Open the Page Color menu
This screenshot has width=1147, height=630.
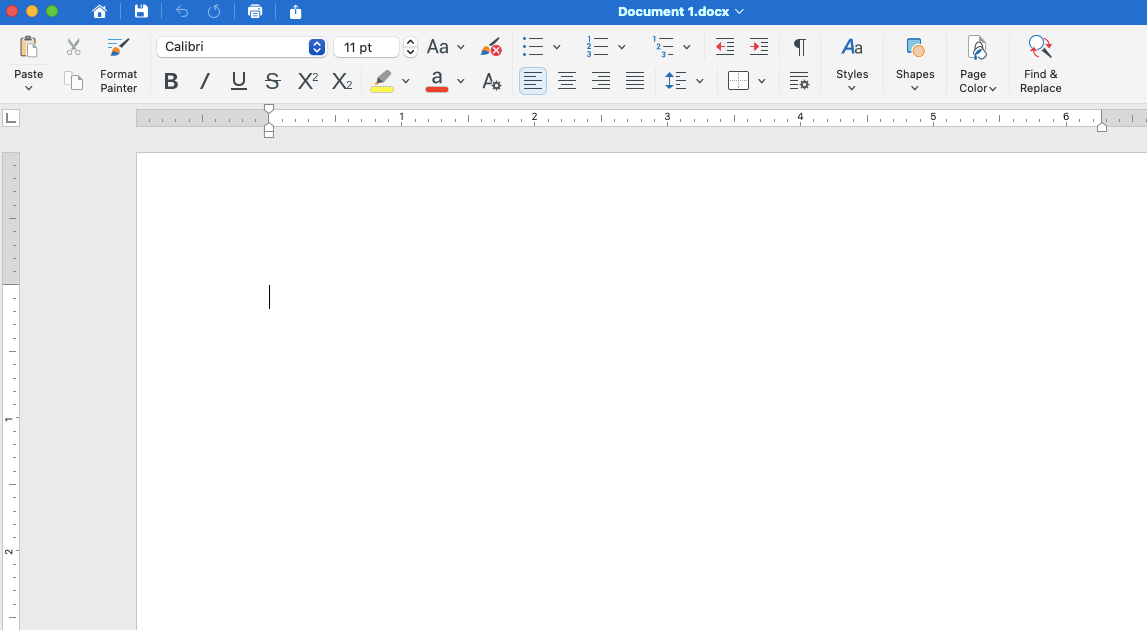click(977, 64)
